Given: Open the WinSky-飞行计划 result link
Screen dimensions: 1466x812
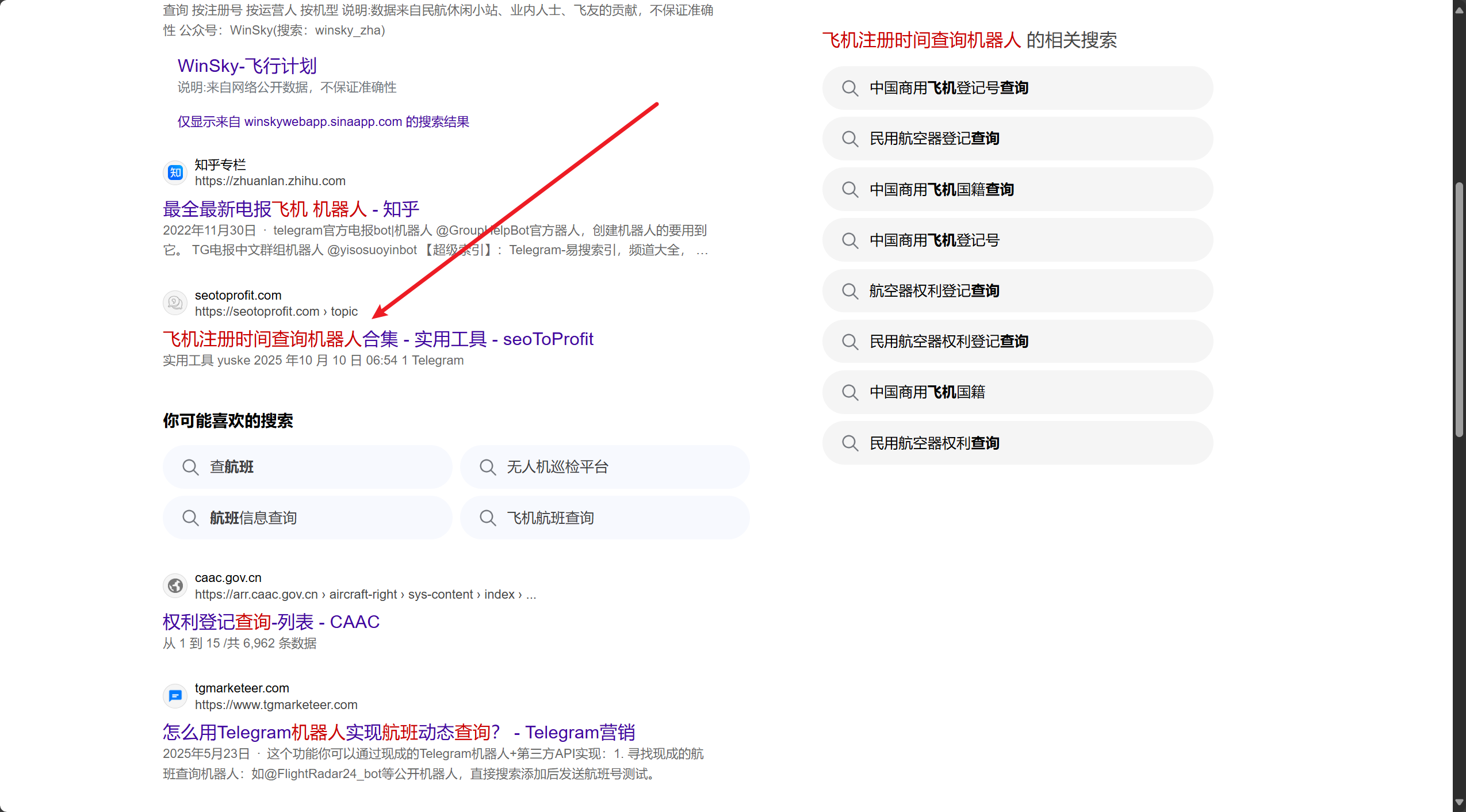Looking at the screenshot, I should click(247, 66).
